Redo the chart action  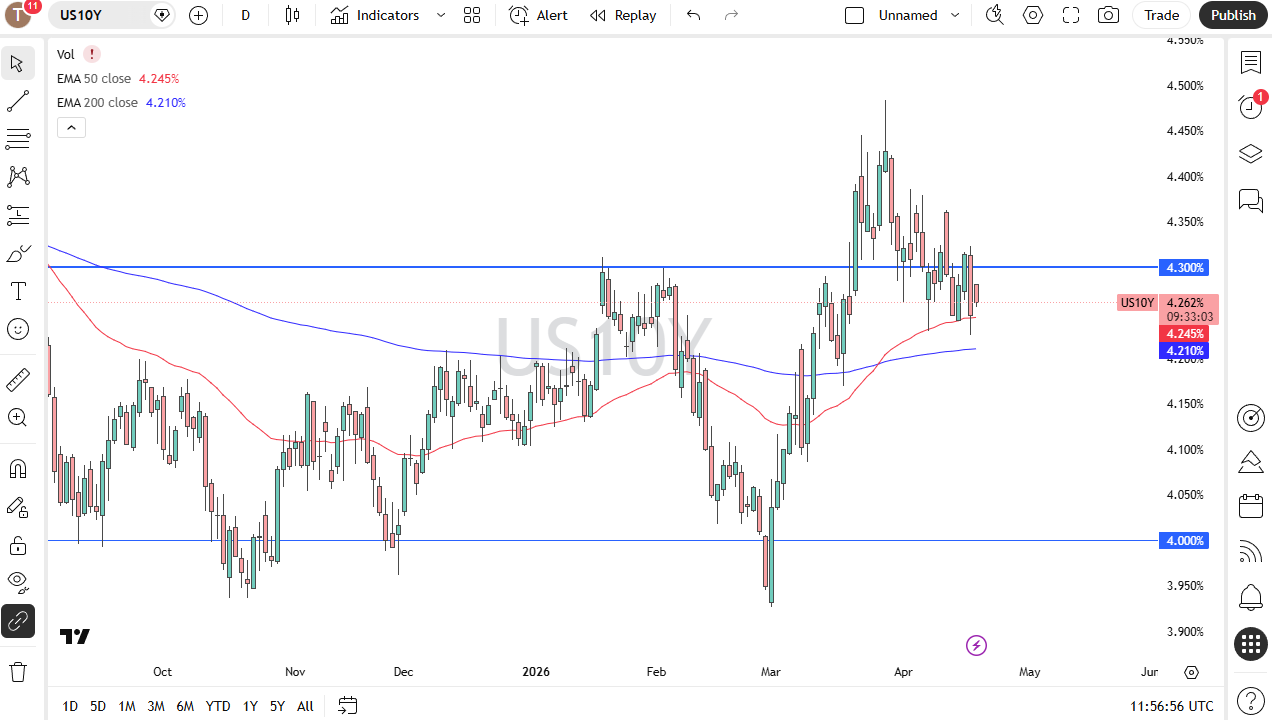click(732, 15)
